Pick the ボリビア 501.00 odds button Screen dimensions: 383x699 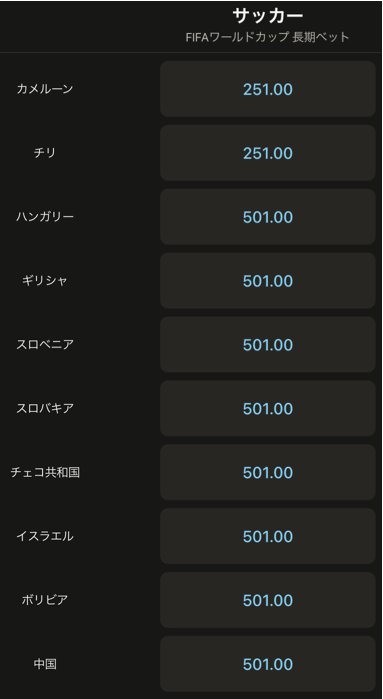coord(268,600)
